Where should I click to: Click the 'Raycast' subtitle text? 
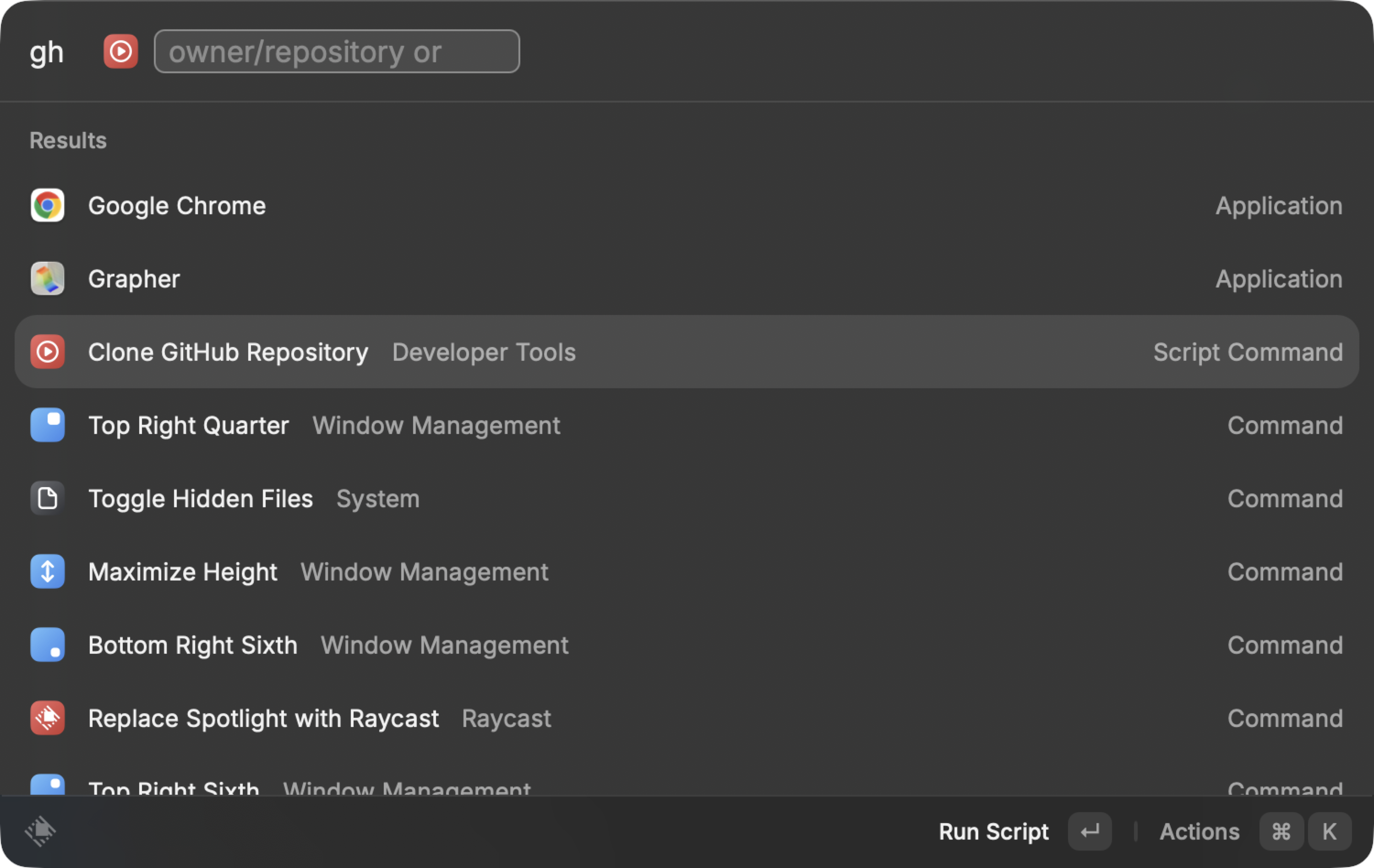coord(506,719)
